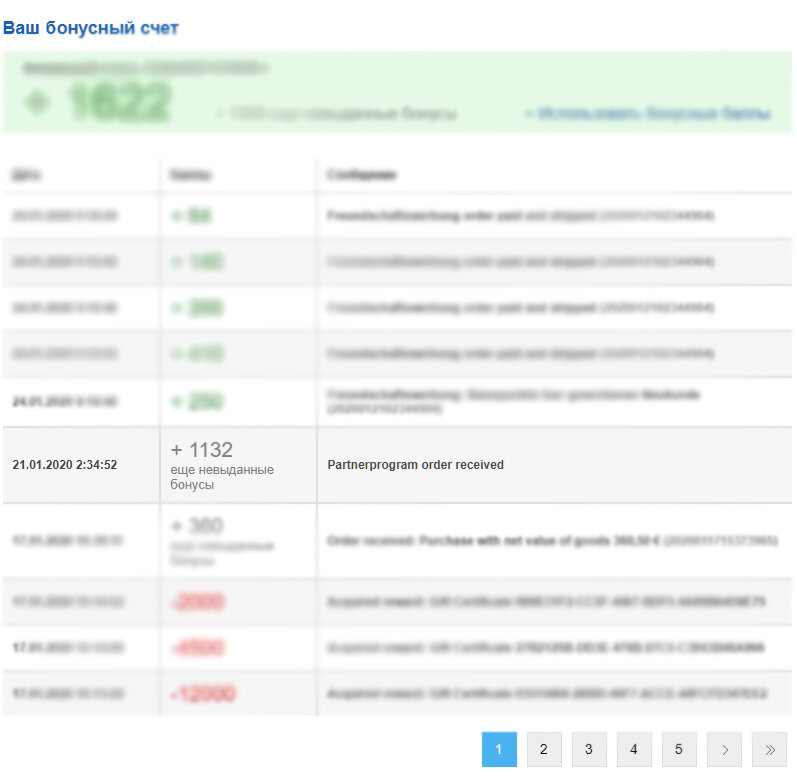Jump to last page double arrow

tap(770, 749)
